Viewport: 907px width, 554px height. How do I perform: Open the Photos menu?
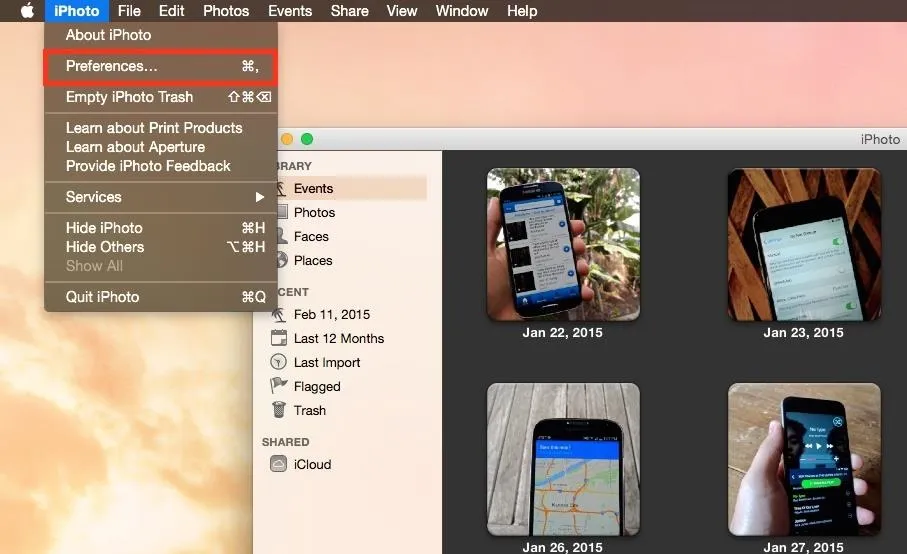point(226,11)
